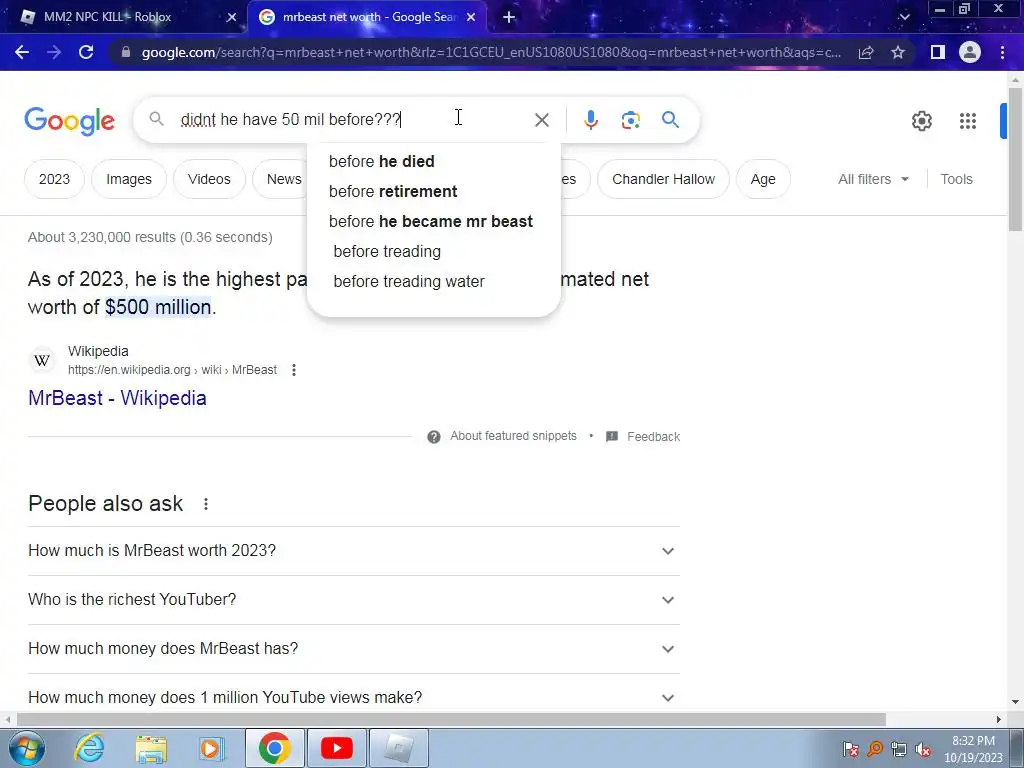Open the Roblox taskbar icon

[x=399, y=748]
